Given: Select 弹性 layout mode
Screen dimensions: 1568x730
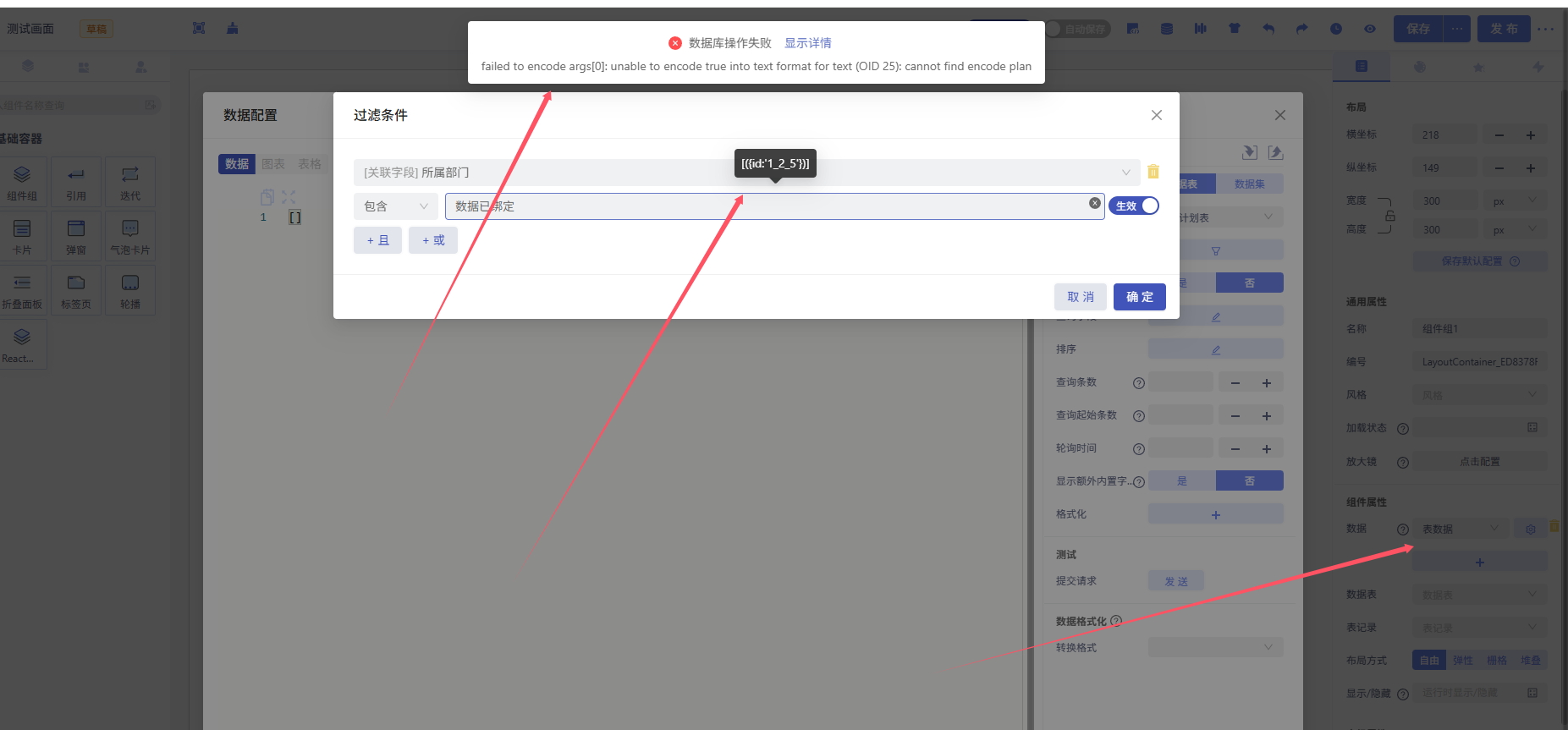Looking at the screenshot, I should pos(1462,660).
